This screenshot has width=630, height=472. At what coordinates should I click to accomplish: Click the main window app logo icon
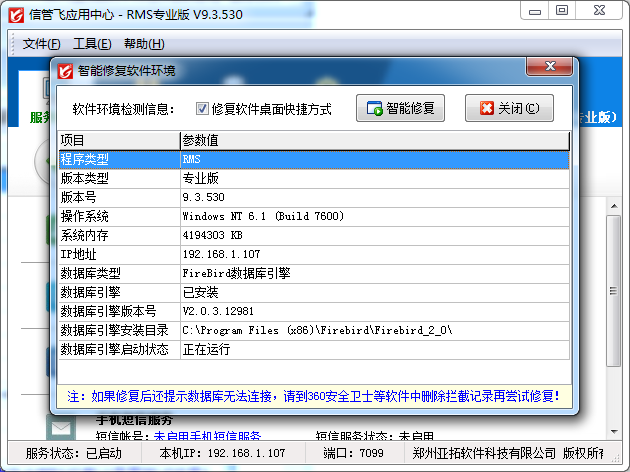point(15,13)
